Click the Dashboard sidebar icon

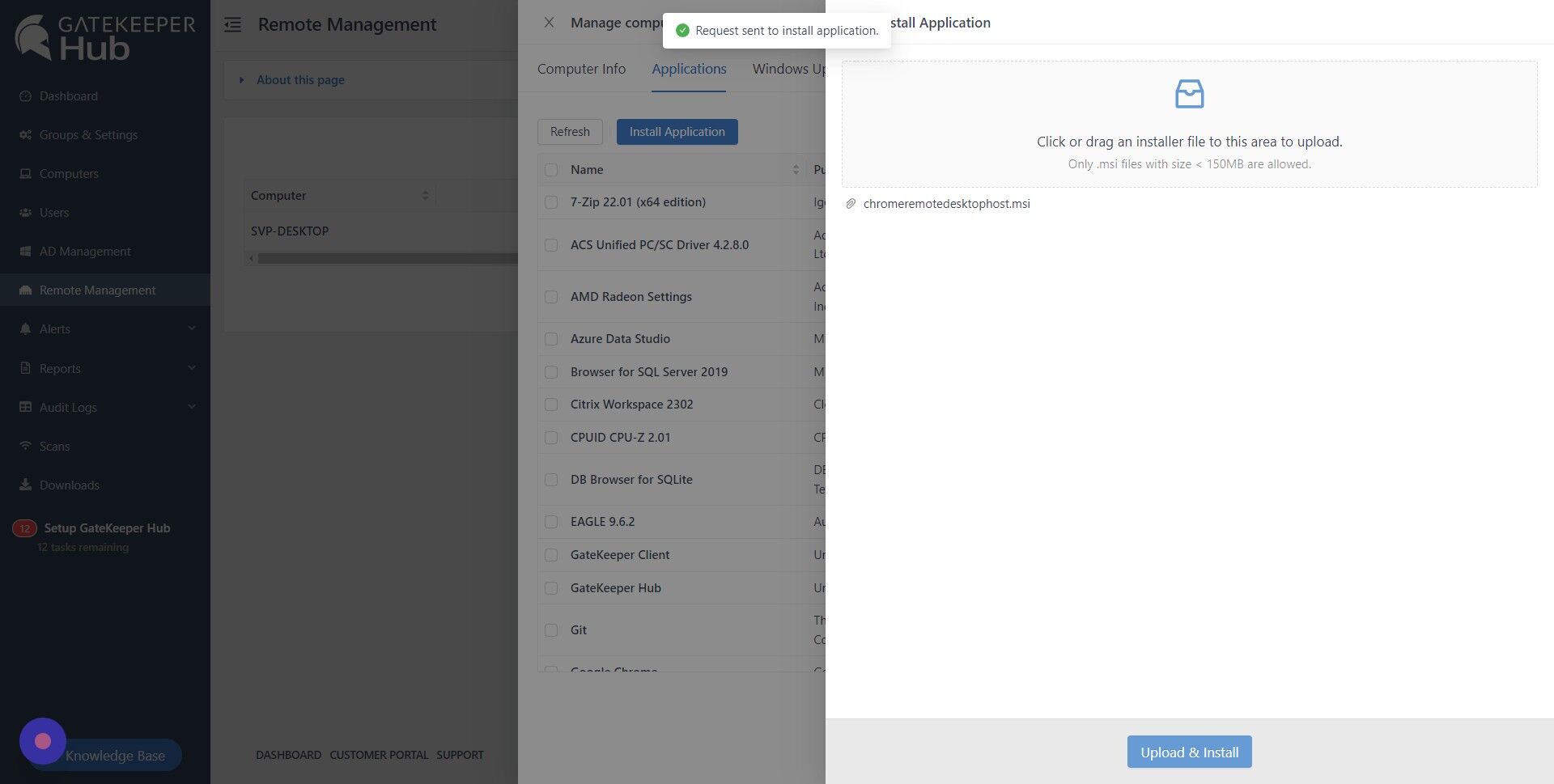pos(25,96)
